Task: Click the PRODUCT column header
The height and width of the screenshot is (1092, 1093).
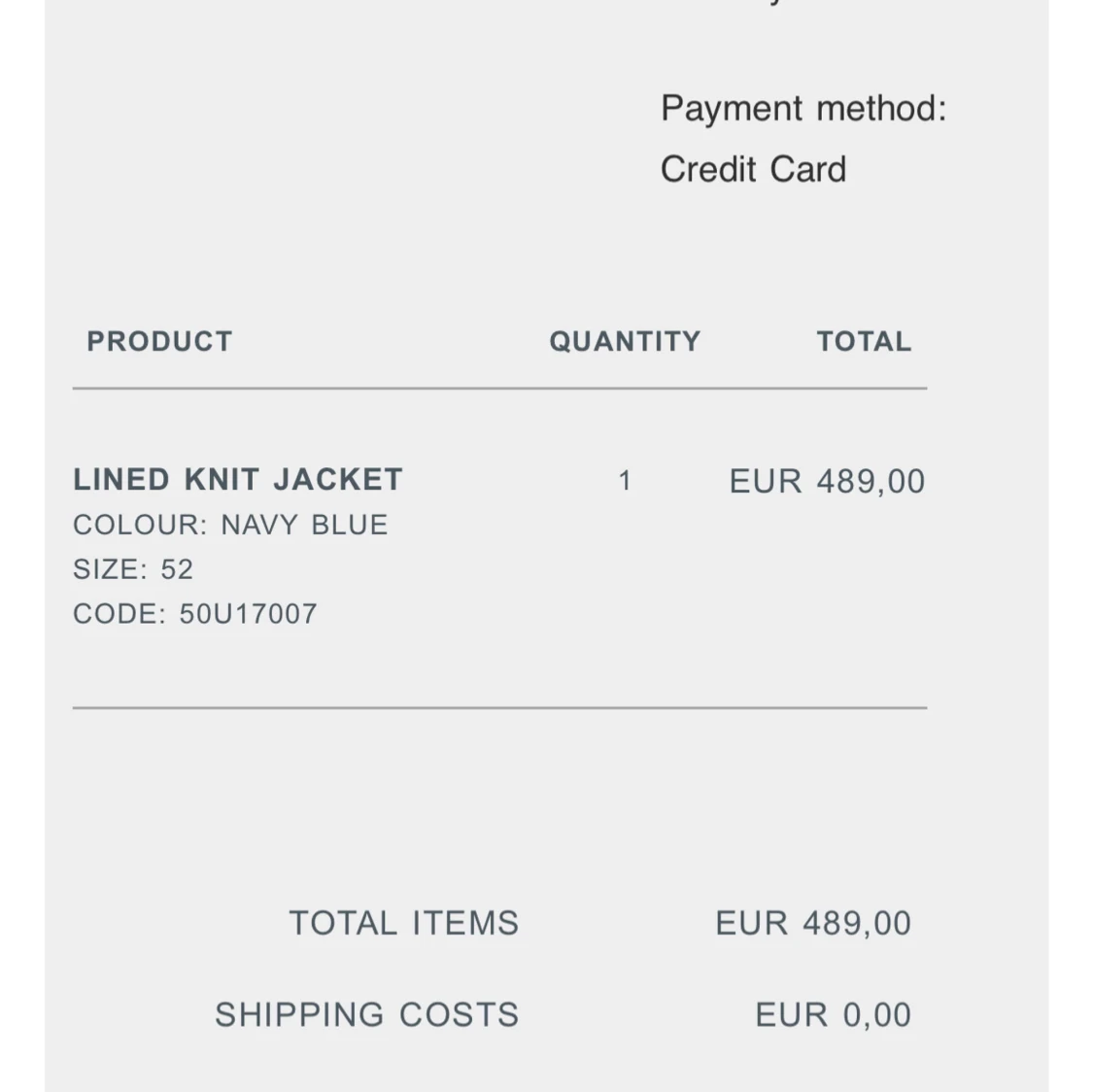Action: tap(159, 342)
